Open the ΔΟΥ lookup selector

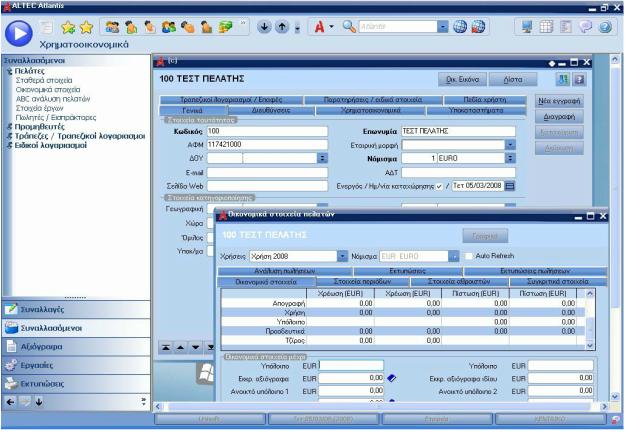point(322,158)
